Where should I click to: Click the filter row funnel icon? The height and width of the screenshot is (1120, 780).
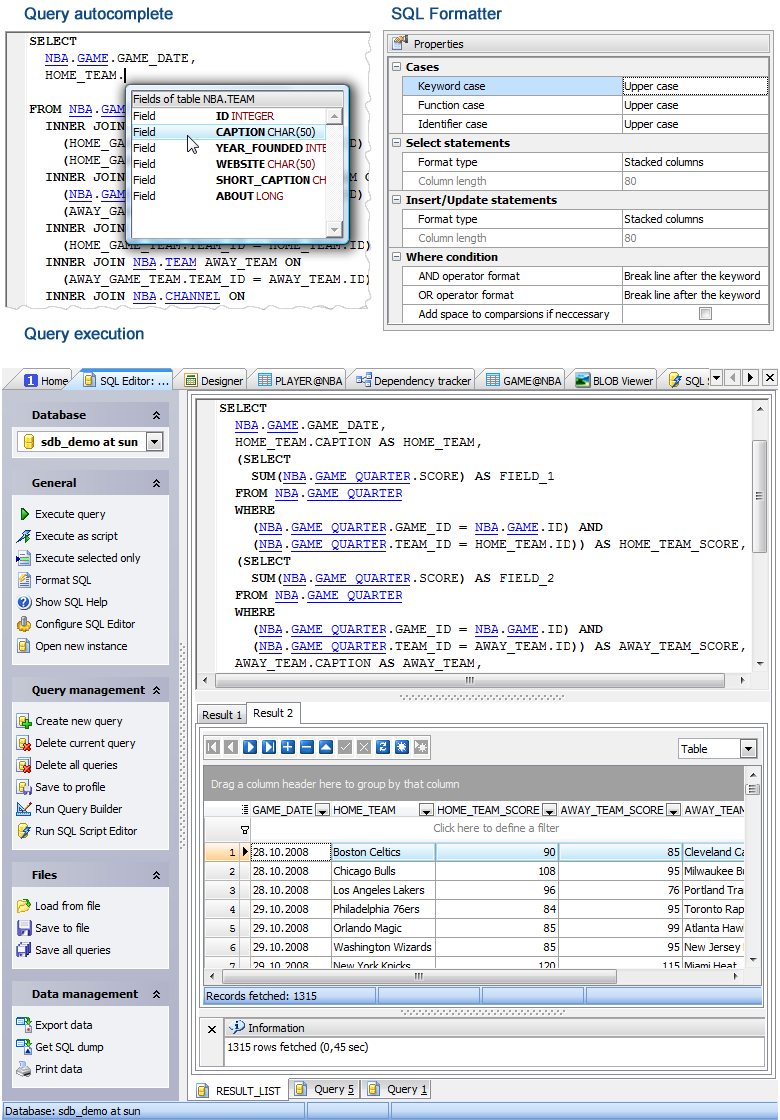pyautogui.click(x=245, y=830)
